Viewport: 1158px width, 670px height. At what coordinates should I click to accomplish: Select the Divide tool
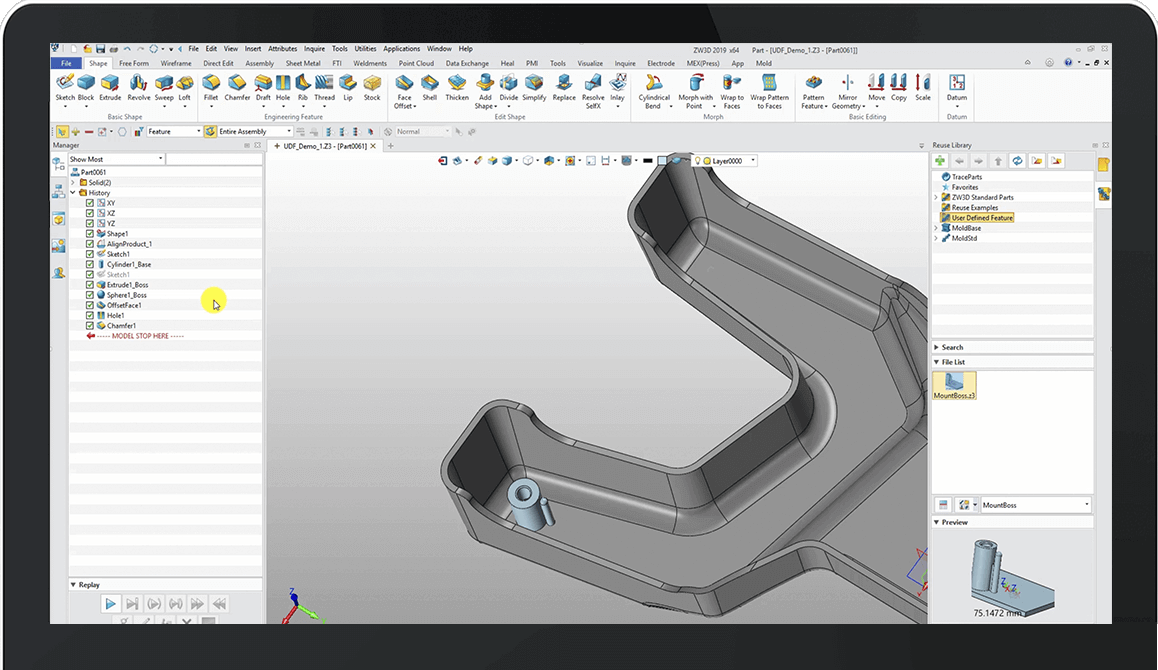click(x=509, y=88)
